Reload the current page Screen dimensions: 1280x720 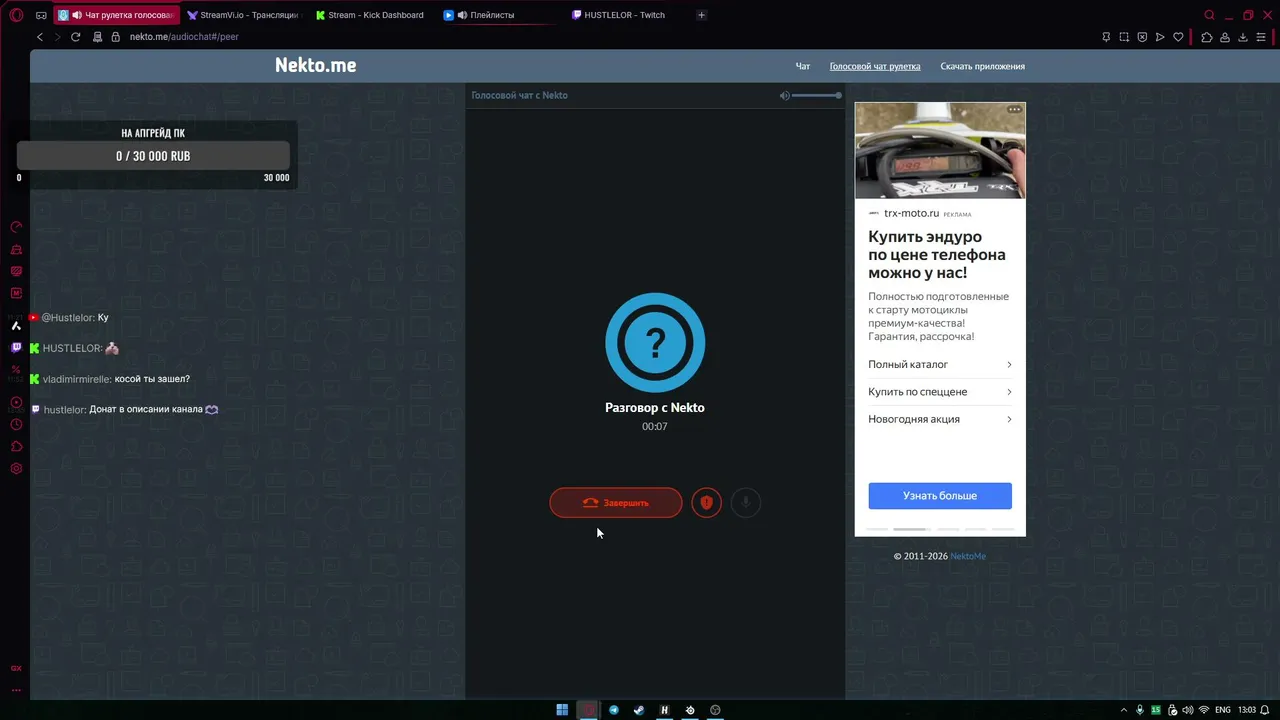pos(75,37)
